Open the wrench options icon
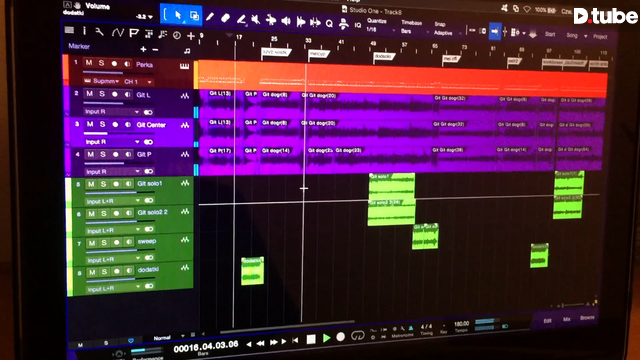Viewport: 640px width, 360px height. click(99, 32)
